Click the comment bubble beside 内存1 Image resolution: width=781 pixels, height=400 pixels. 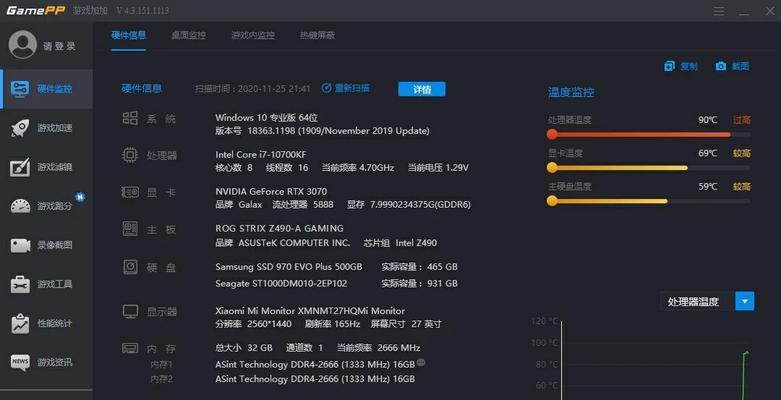tap(421, 363)
